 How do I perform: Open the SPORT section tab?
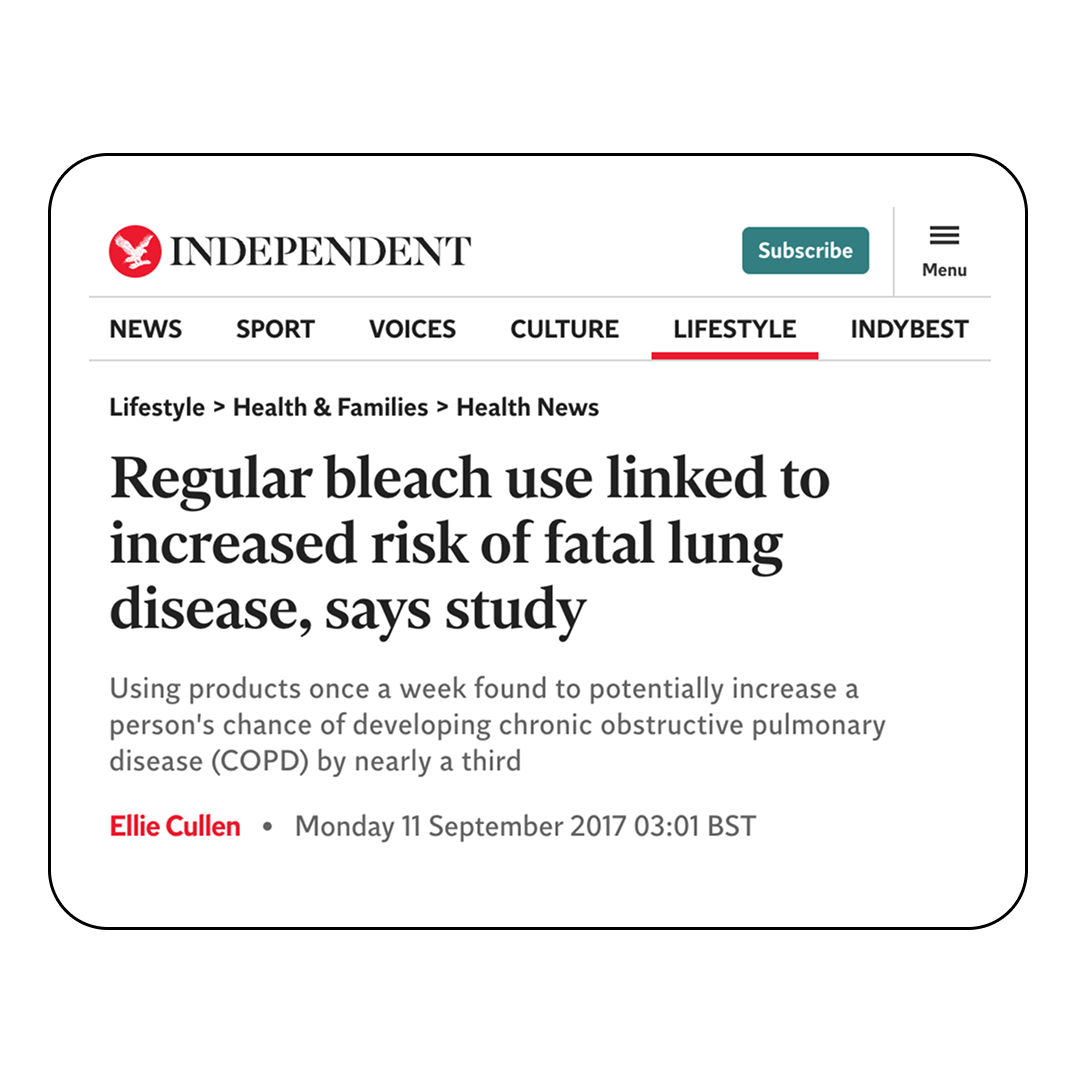click(275, 329)
